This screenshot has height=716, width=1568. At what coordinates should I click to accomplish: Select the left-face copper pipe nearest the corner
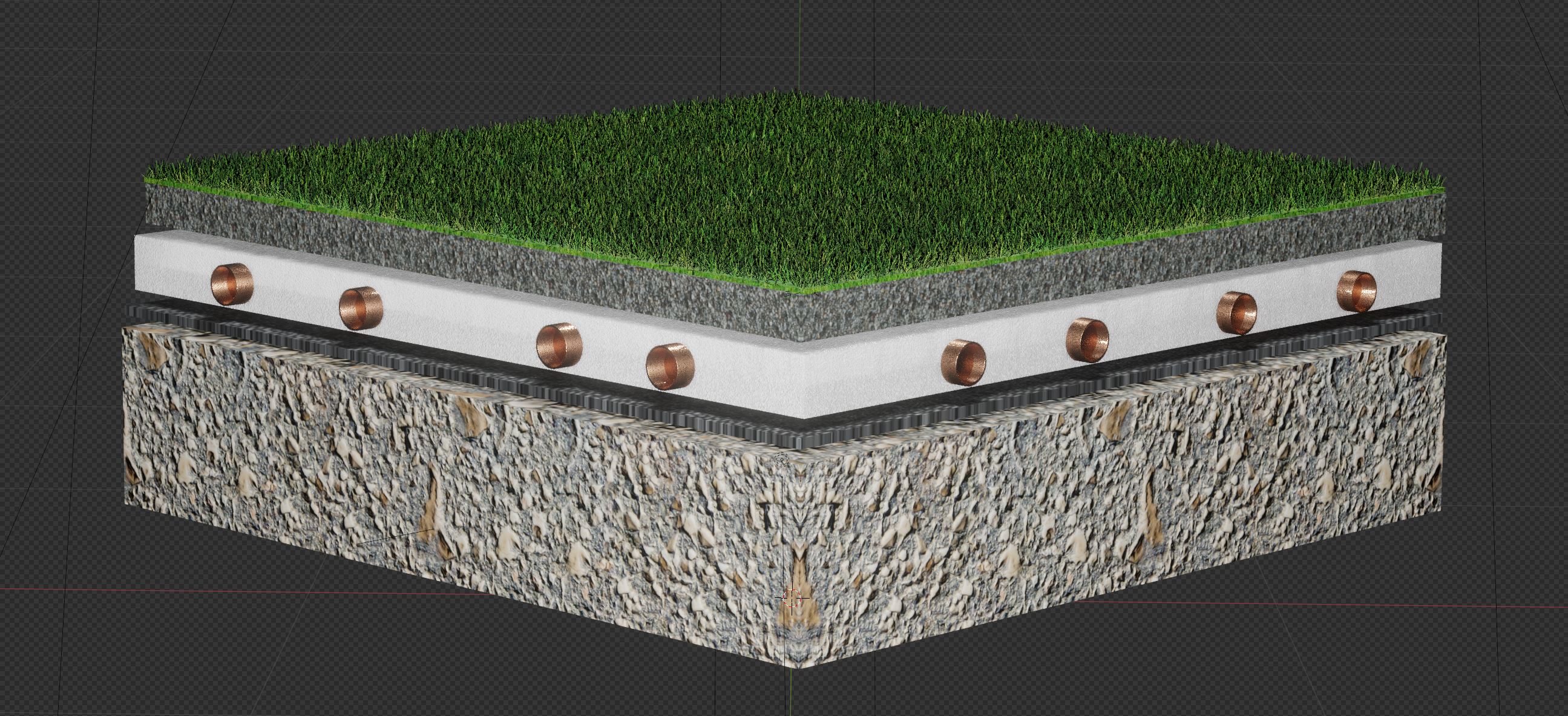(669, 366)
